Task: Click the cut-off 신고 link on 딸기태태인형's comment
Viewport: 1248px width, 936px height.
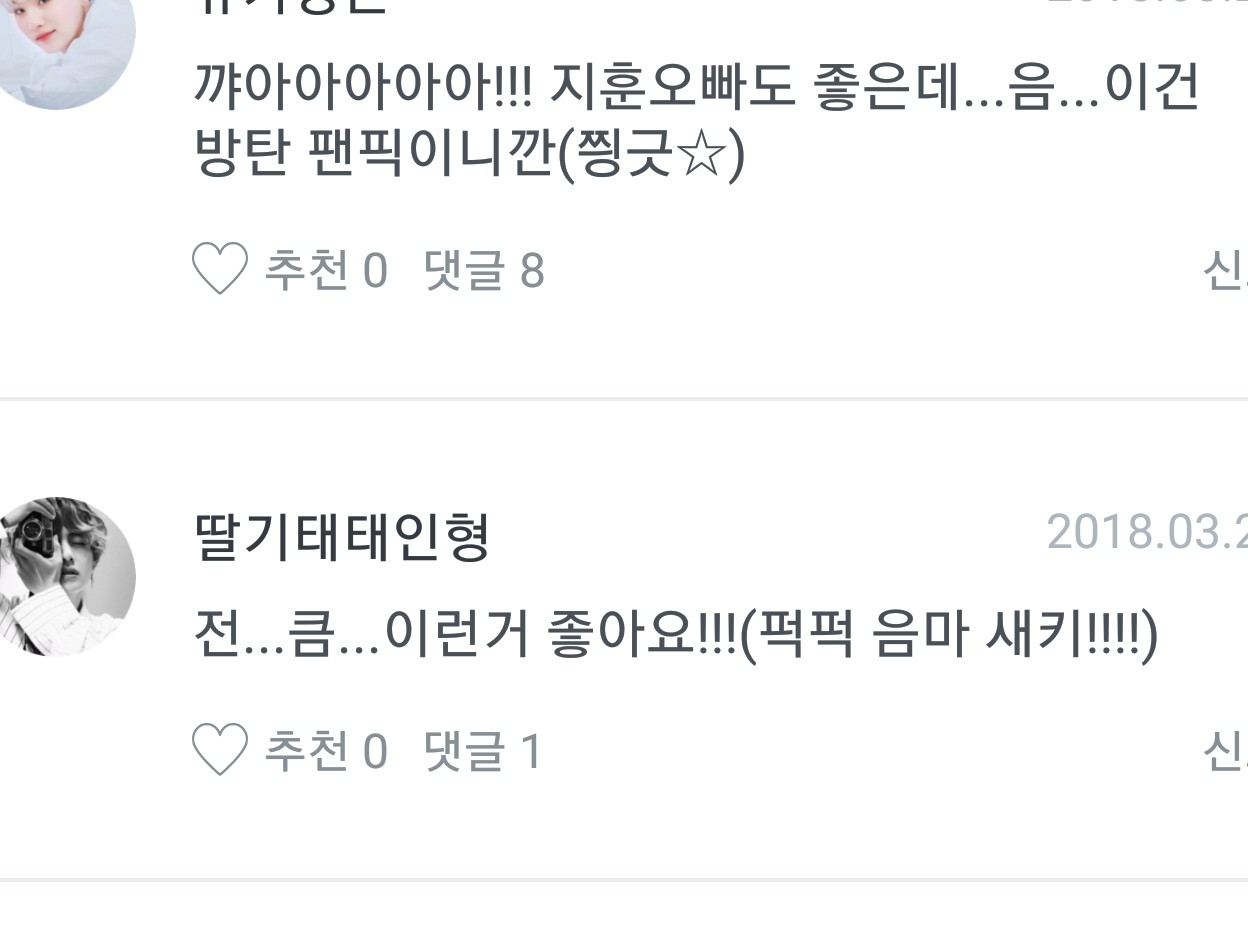Action: click(1225, 751)
